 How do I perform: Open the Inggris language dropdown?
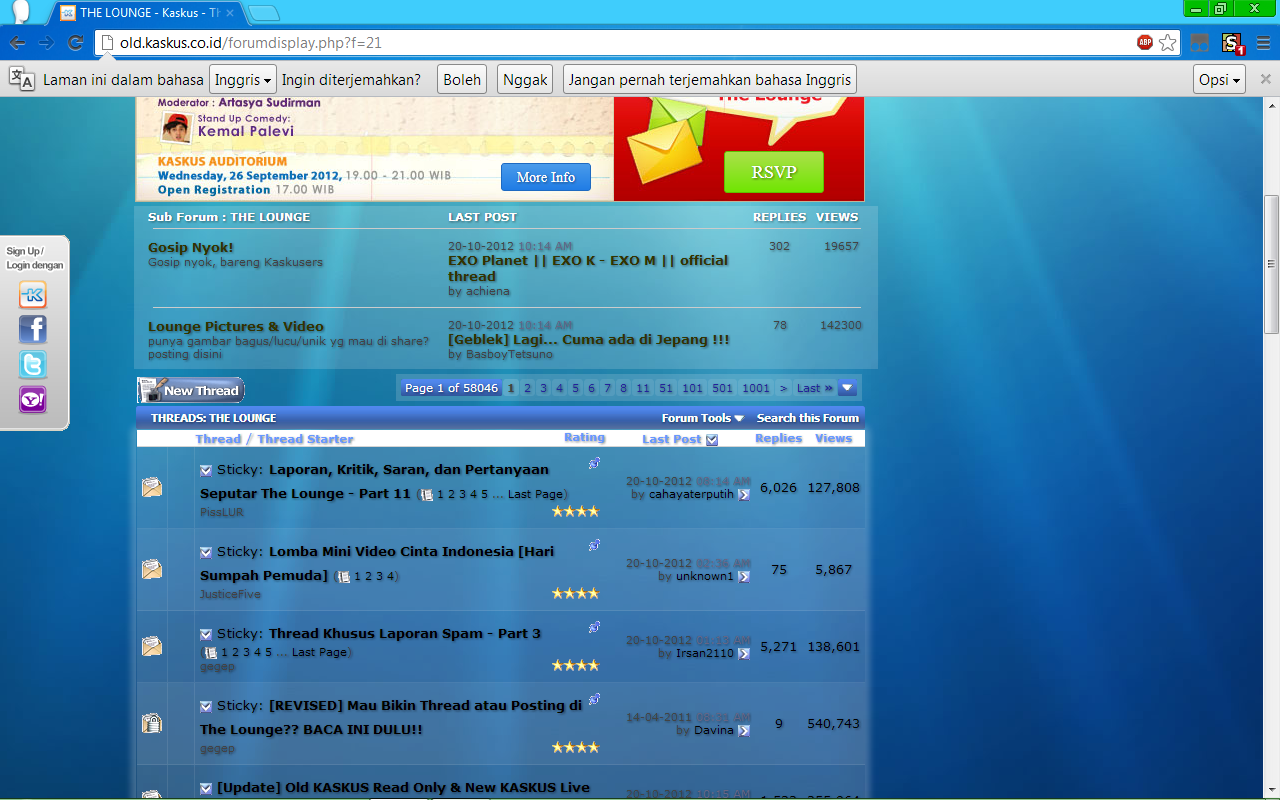[243, 80]
